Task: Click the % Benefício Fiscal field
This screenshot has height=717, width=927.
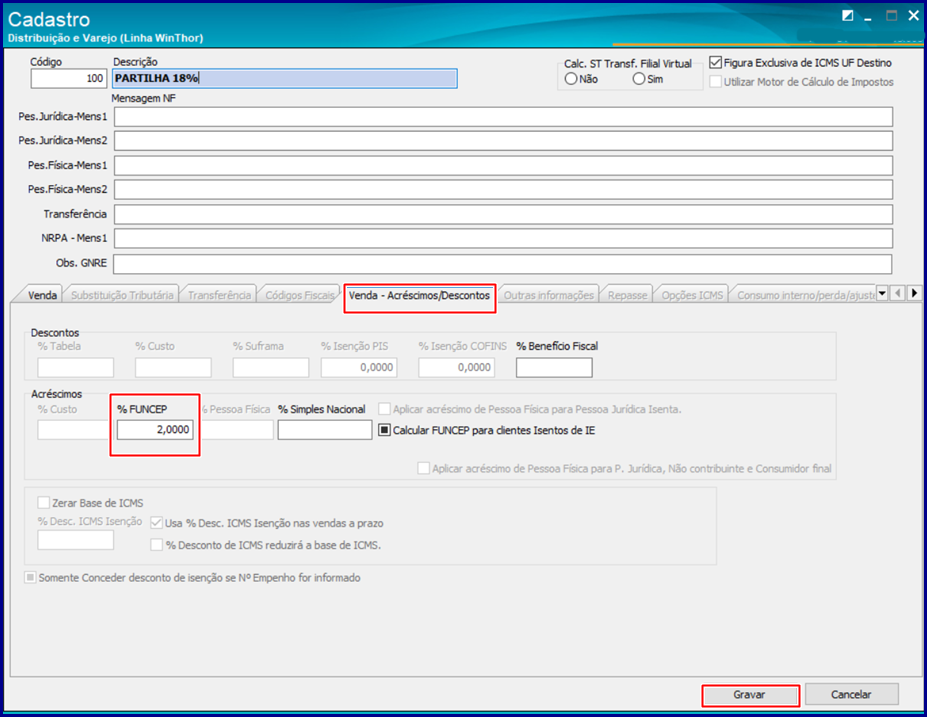Action: click(x=554, y=368)
